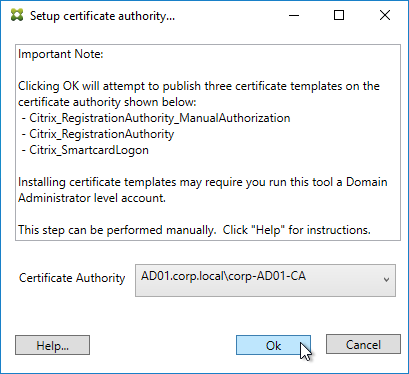Click the "Installing certificate templates" sentence start
The image size is (409, 374).
97,182
